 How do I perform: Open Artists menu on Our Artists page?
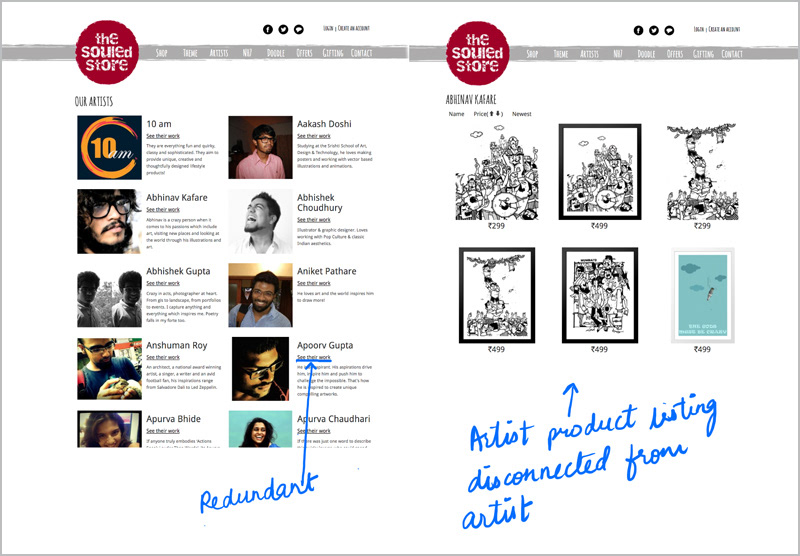point(219,53)
